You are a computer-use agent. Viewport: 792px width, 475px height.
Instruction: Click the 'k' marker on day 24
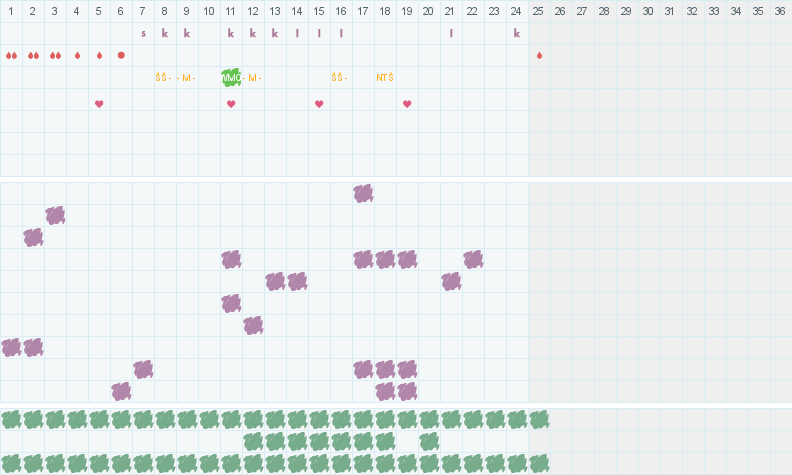coord(517,33)
